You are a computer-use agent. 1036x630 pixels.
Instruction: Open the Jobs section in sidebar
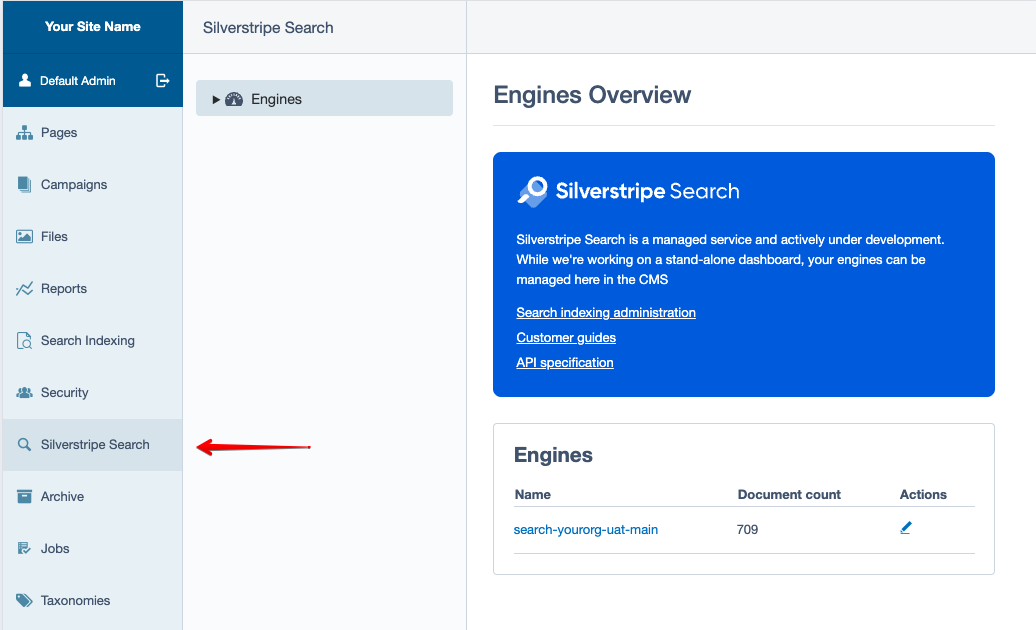click(55, 549)
